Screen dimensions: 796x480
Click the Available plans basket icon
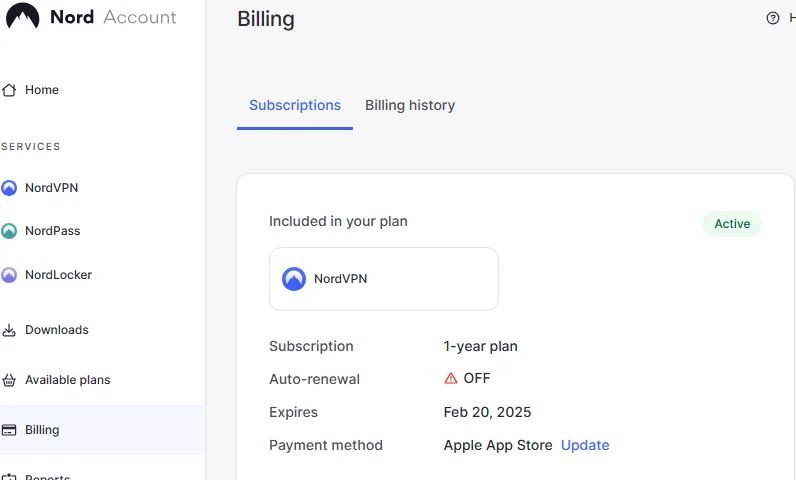[x=9, y=380]
